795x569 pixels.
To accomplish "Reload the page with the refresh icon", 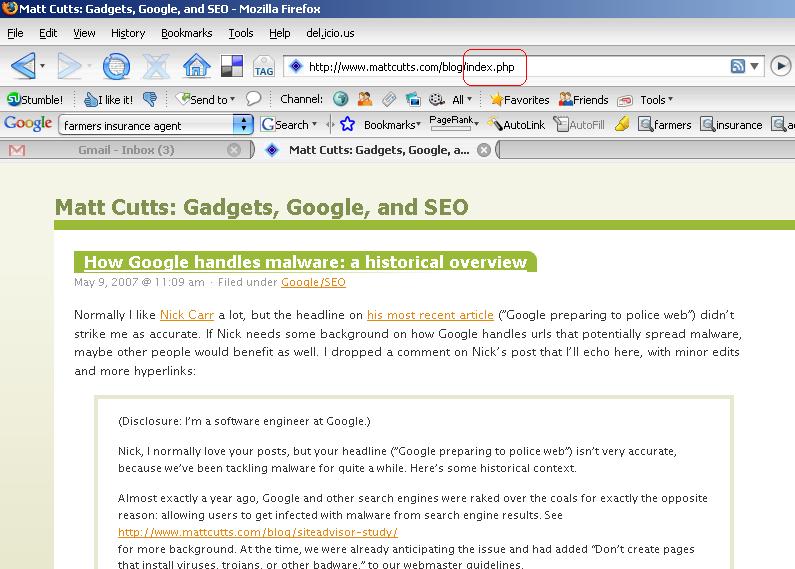I will point(115,67).
